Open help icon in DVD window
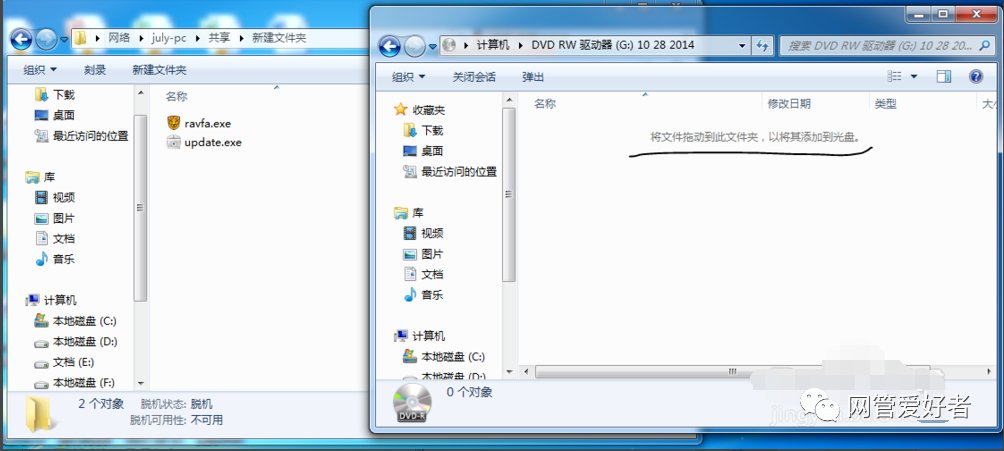Screen dimensions: 1004x451 point(976,76)
